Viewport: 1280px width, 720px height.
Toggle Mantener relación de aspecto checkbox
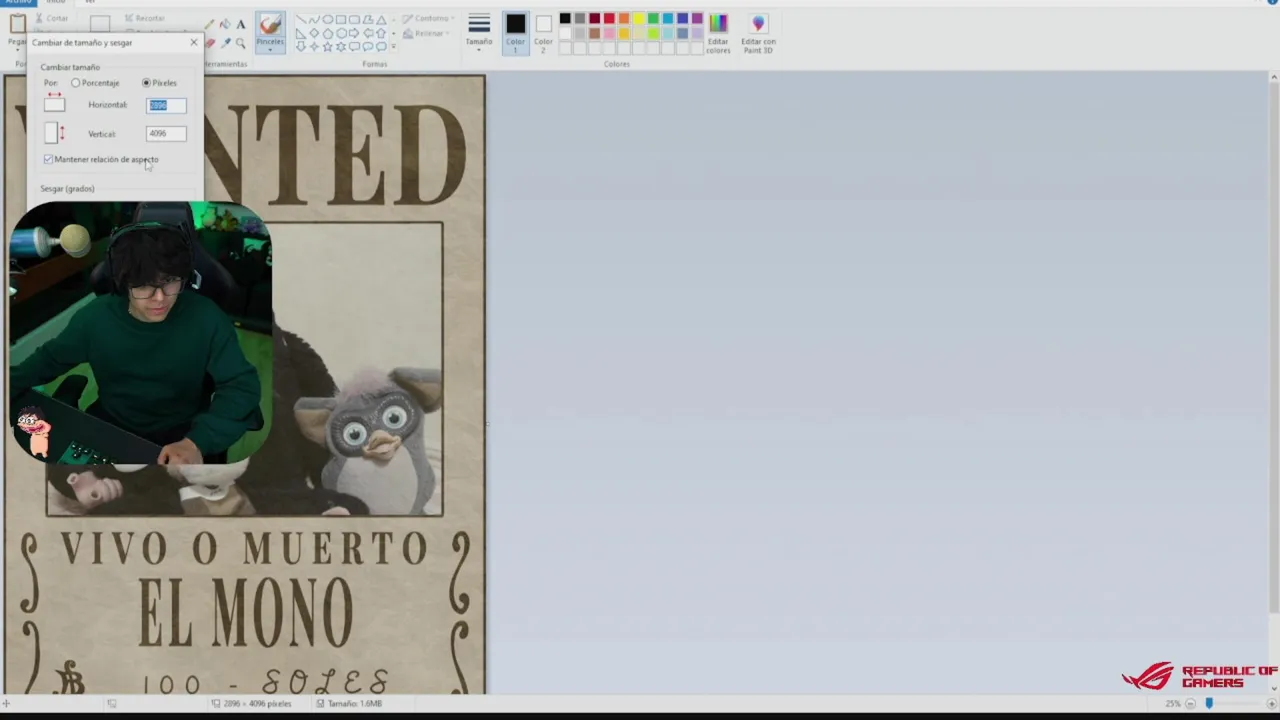pyautogui.click(x=48, y=159)
